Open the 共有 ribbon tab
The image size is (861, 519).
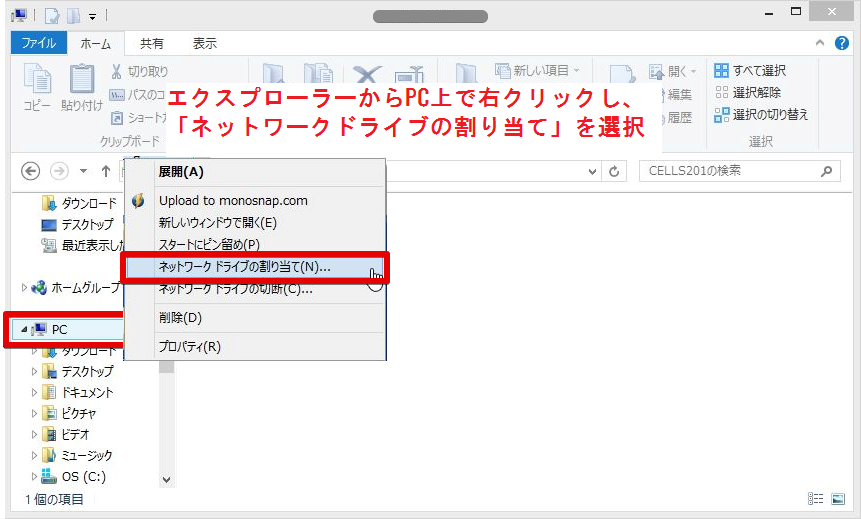(152, 43)
